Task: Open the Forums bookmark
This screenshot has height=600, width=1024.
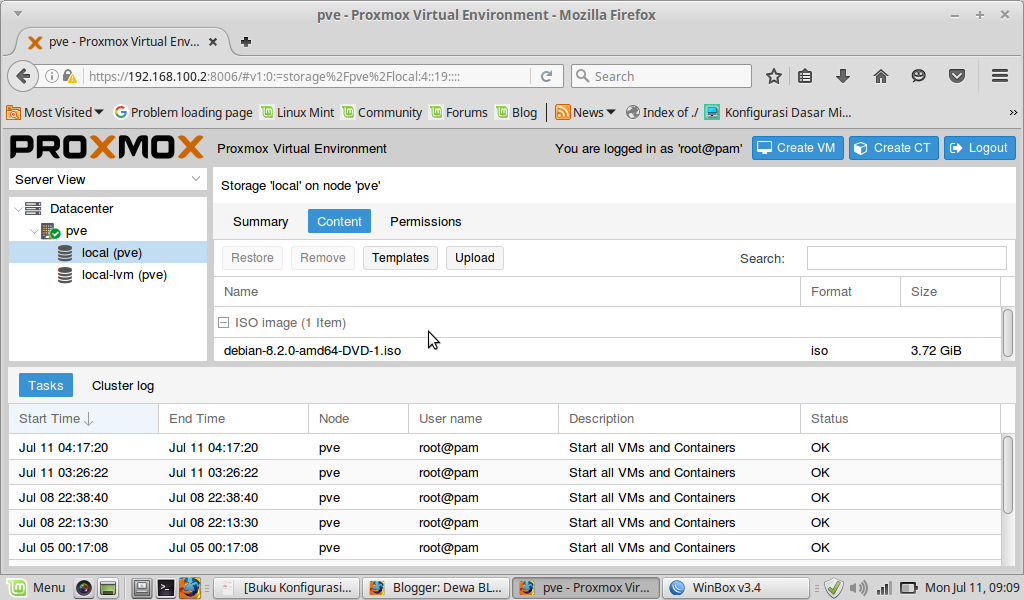Action: coord(458,113)
